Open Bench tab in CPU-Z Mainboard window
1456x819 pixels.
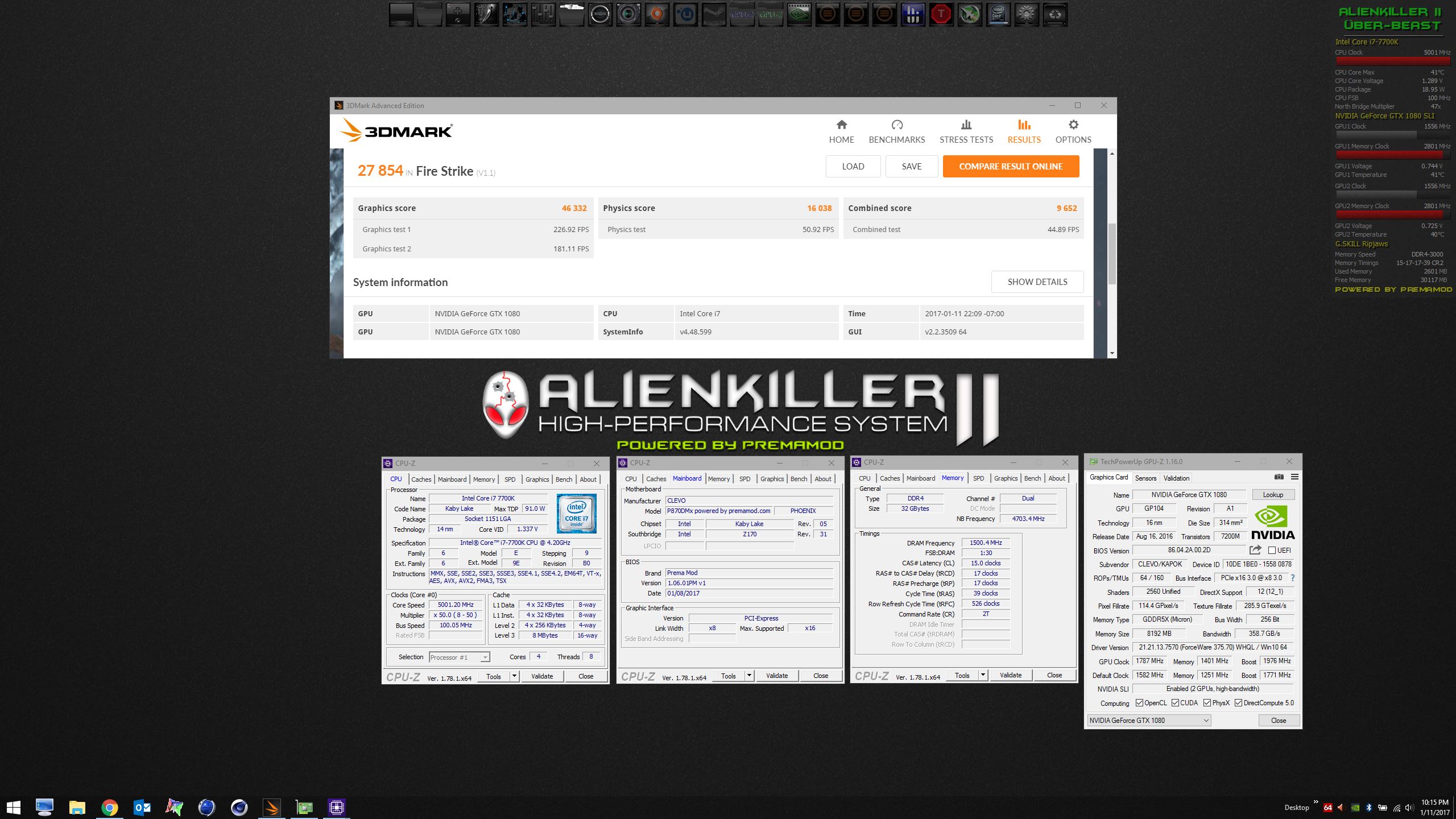pyautogui.click(x=799, y=479)
